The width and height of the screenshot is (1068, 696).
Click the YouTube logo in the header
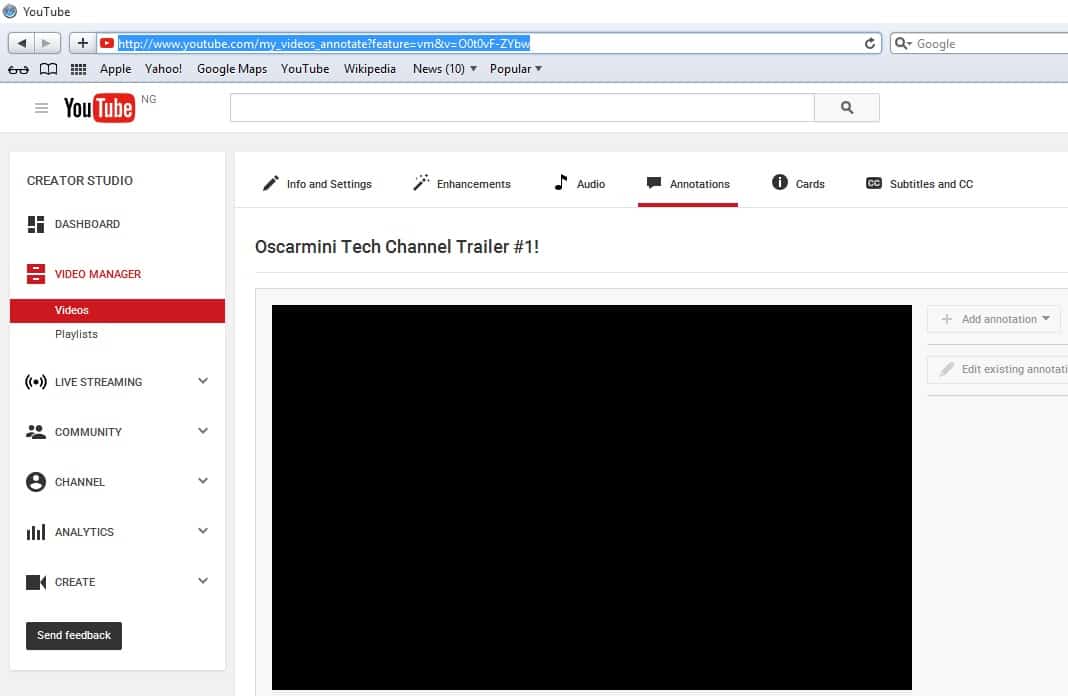click(x=99, y=108)
